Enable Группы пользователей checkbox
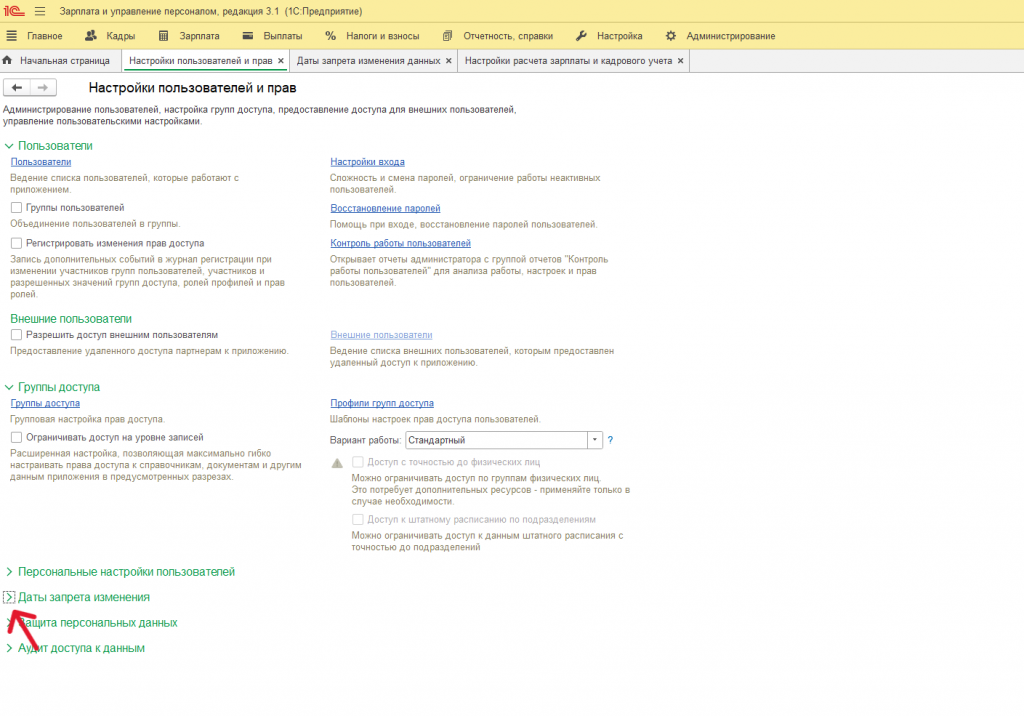The width and height of the screenshot is (1024, 716). coord(16,208)
